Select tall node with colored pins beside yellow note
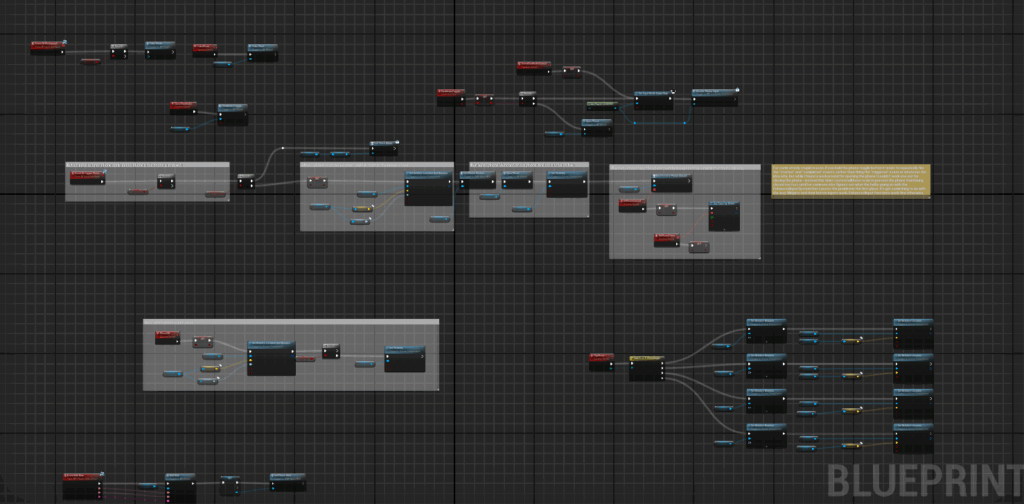 click(x=724, y=216)
